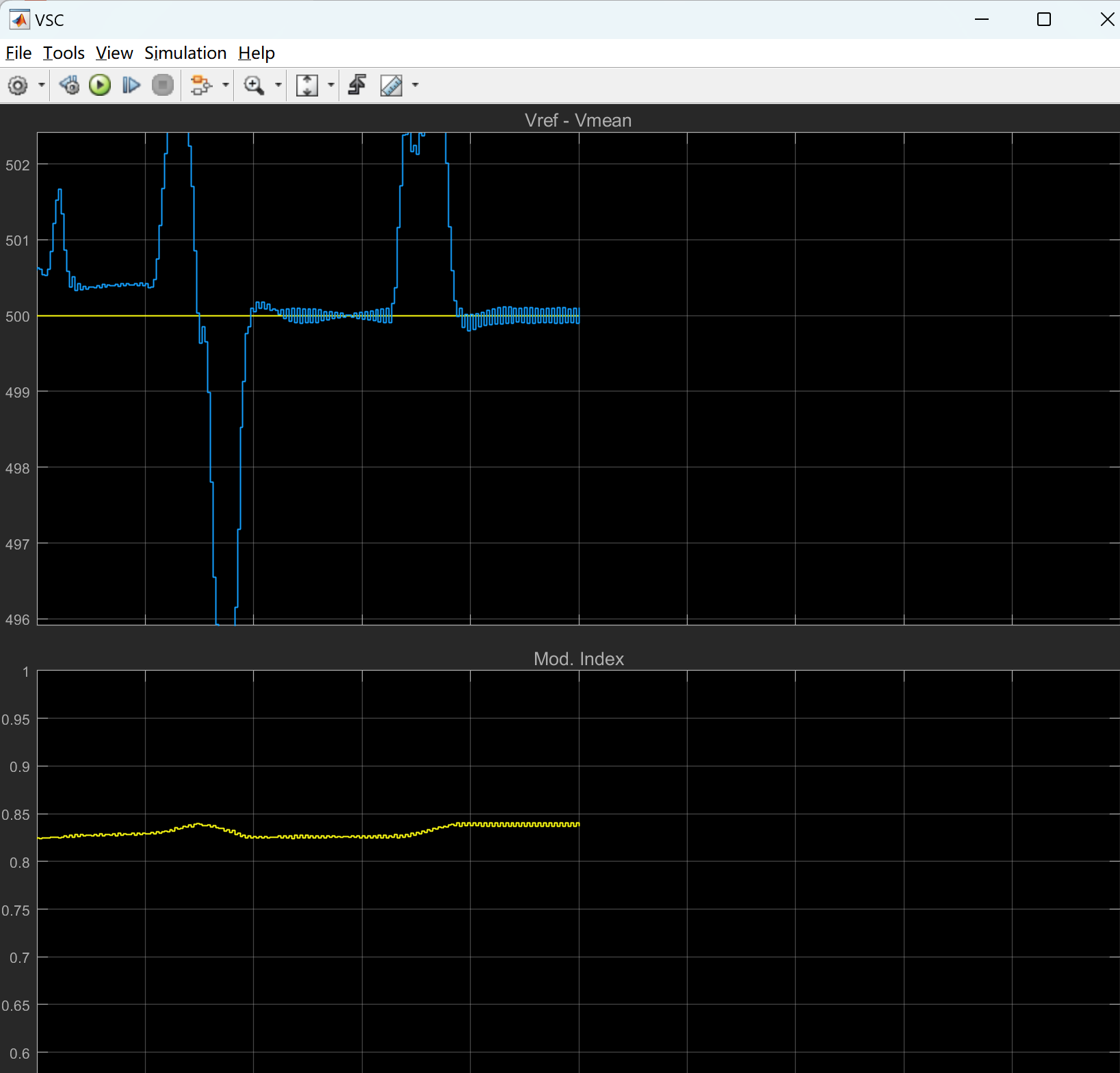Click the Mod. Index plot title

click(x=579, y=659)
